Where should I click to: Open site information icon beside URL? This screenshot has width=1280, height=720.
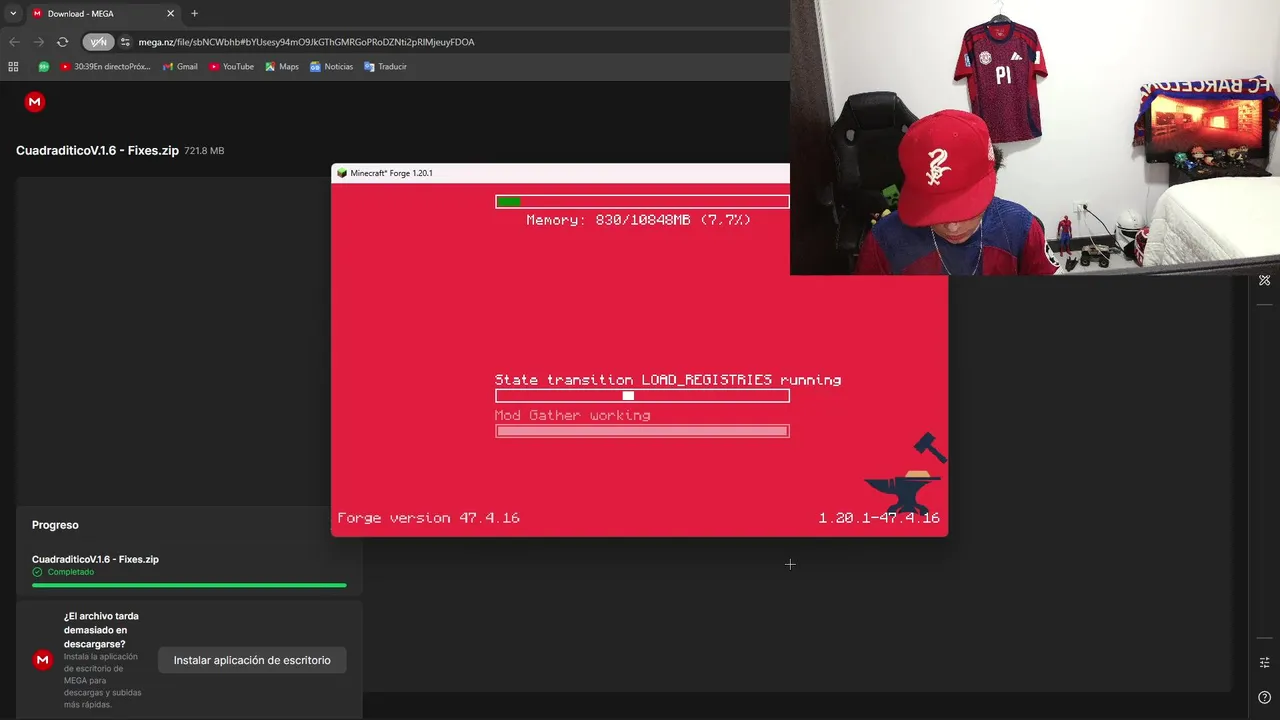(125, 42)
